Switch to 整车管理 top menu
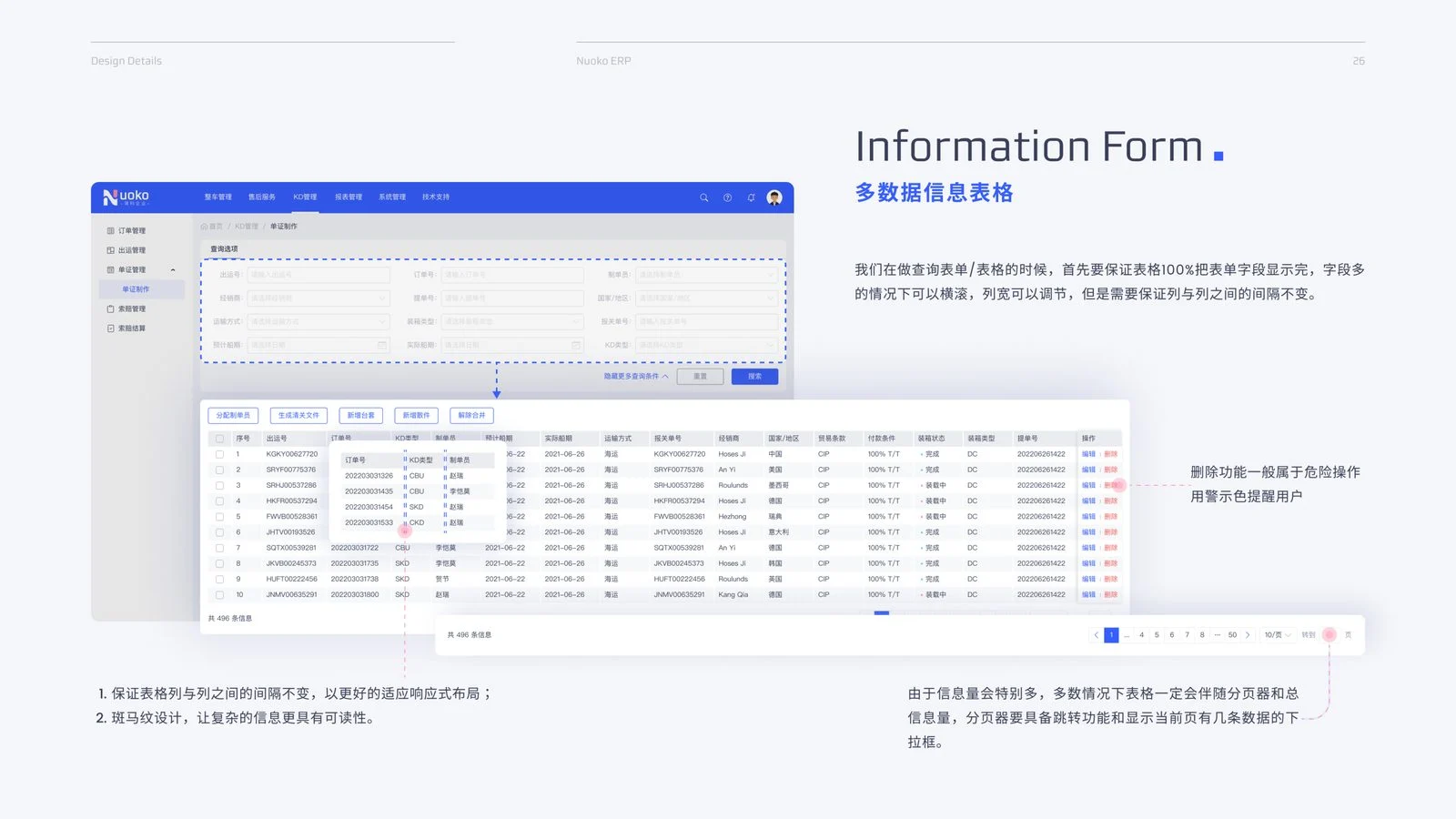 pos(217,197)
